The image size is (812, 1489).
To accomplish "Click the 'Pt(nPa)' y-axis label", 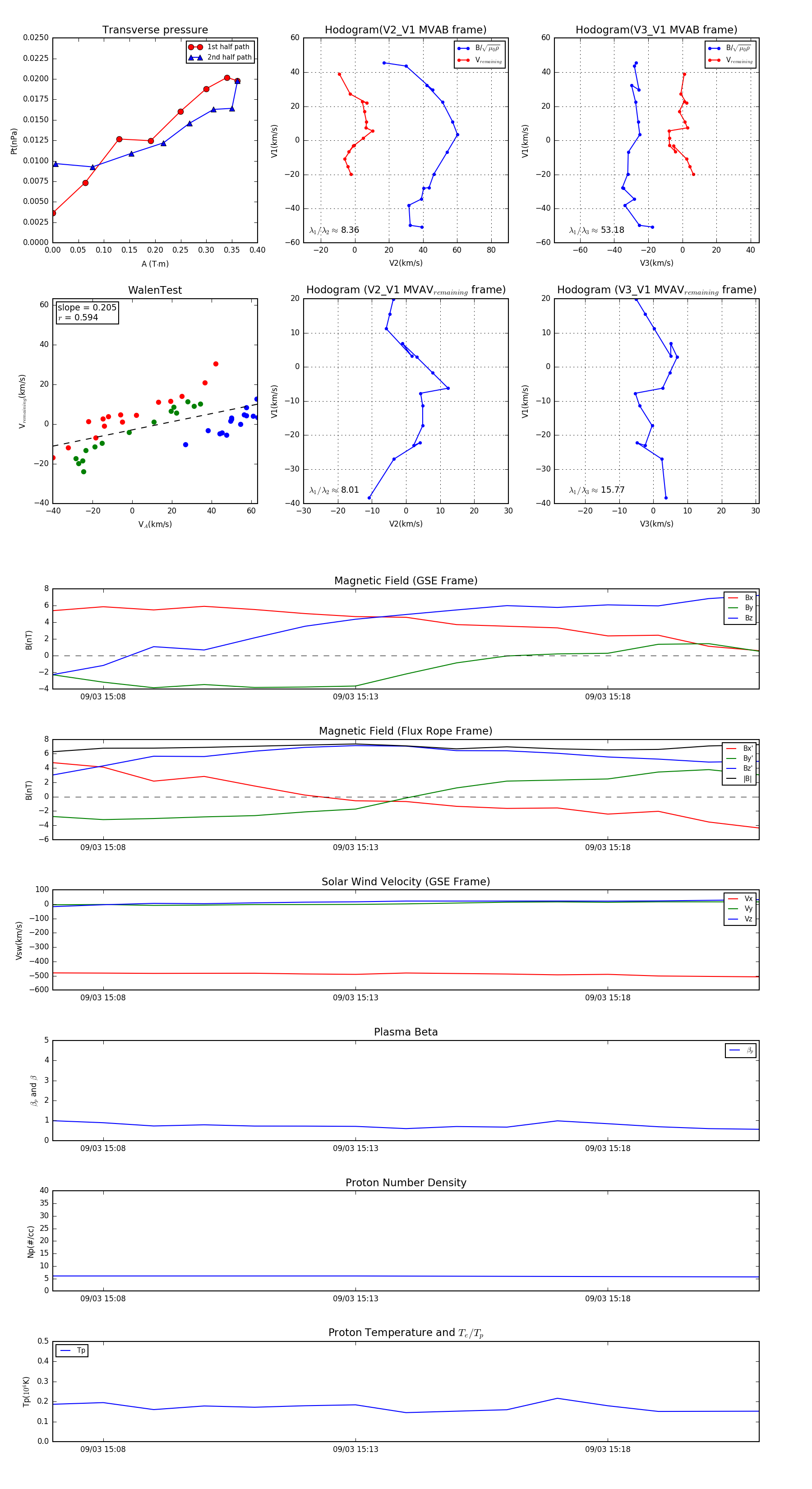I will click(x=14, y=140).
